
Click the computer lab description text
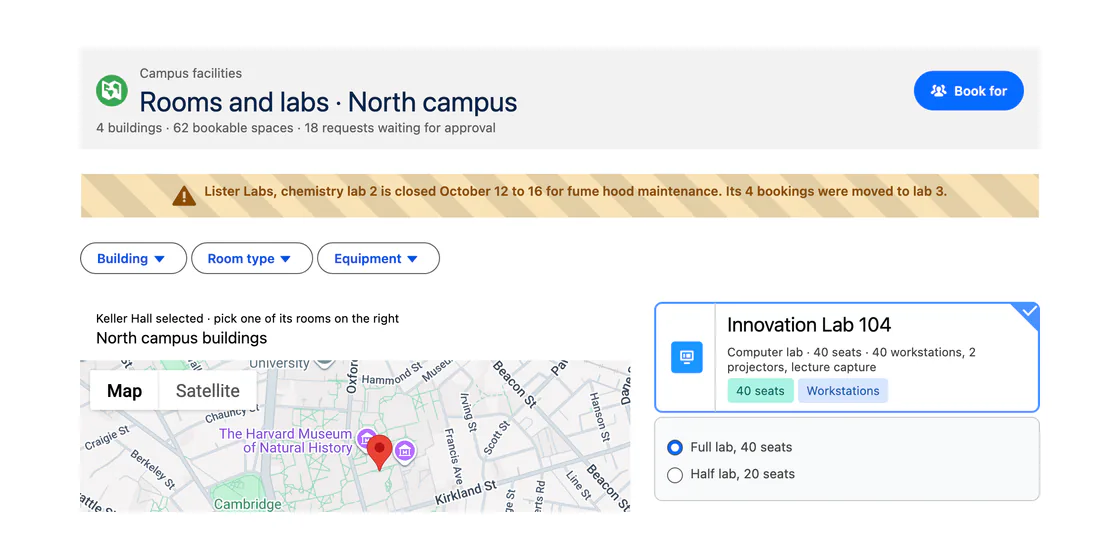click(x=851, y=360)
